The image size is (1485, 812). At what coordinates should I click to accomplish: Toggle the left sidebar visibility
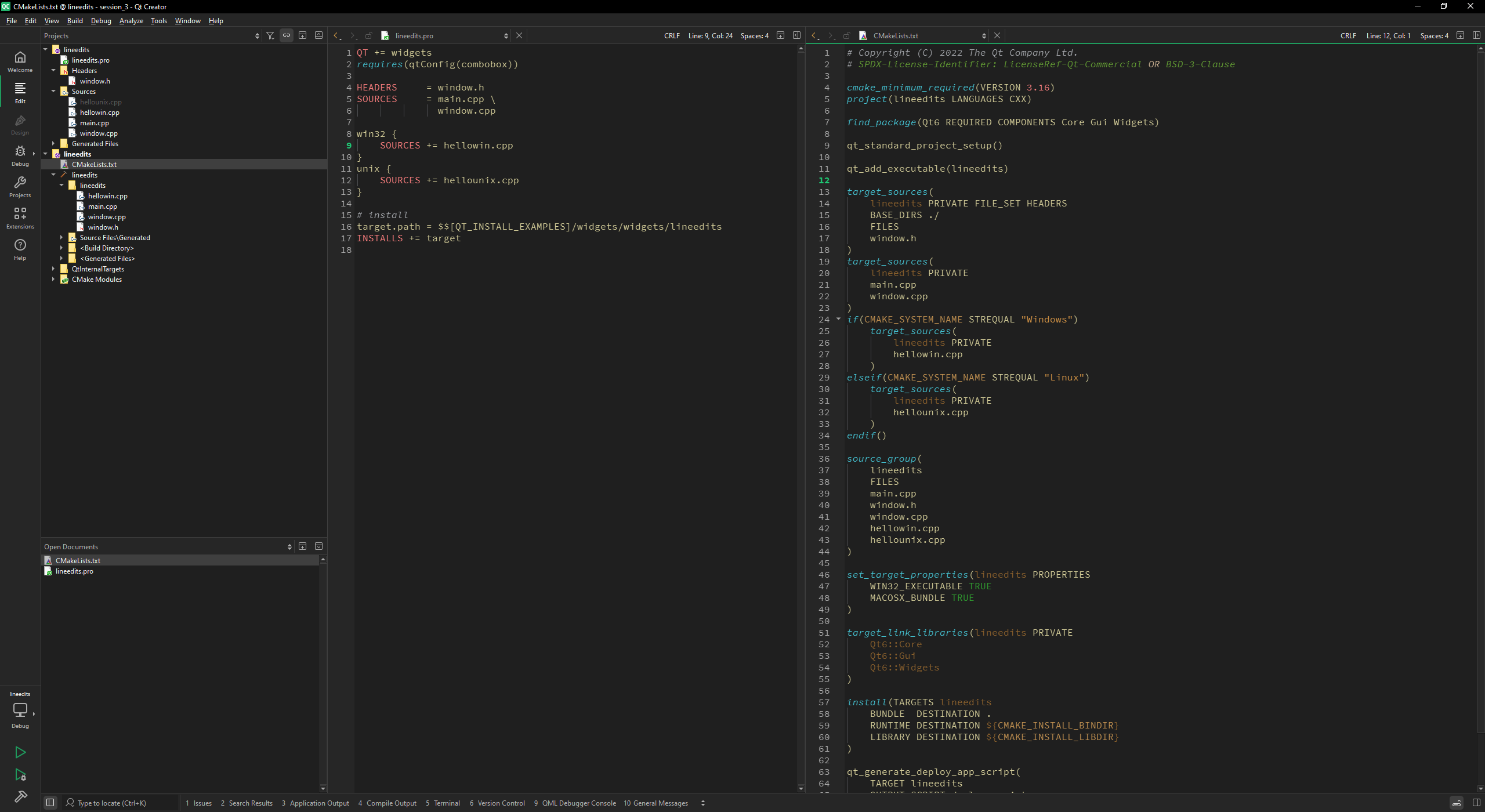click(x=50, y=803)
